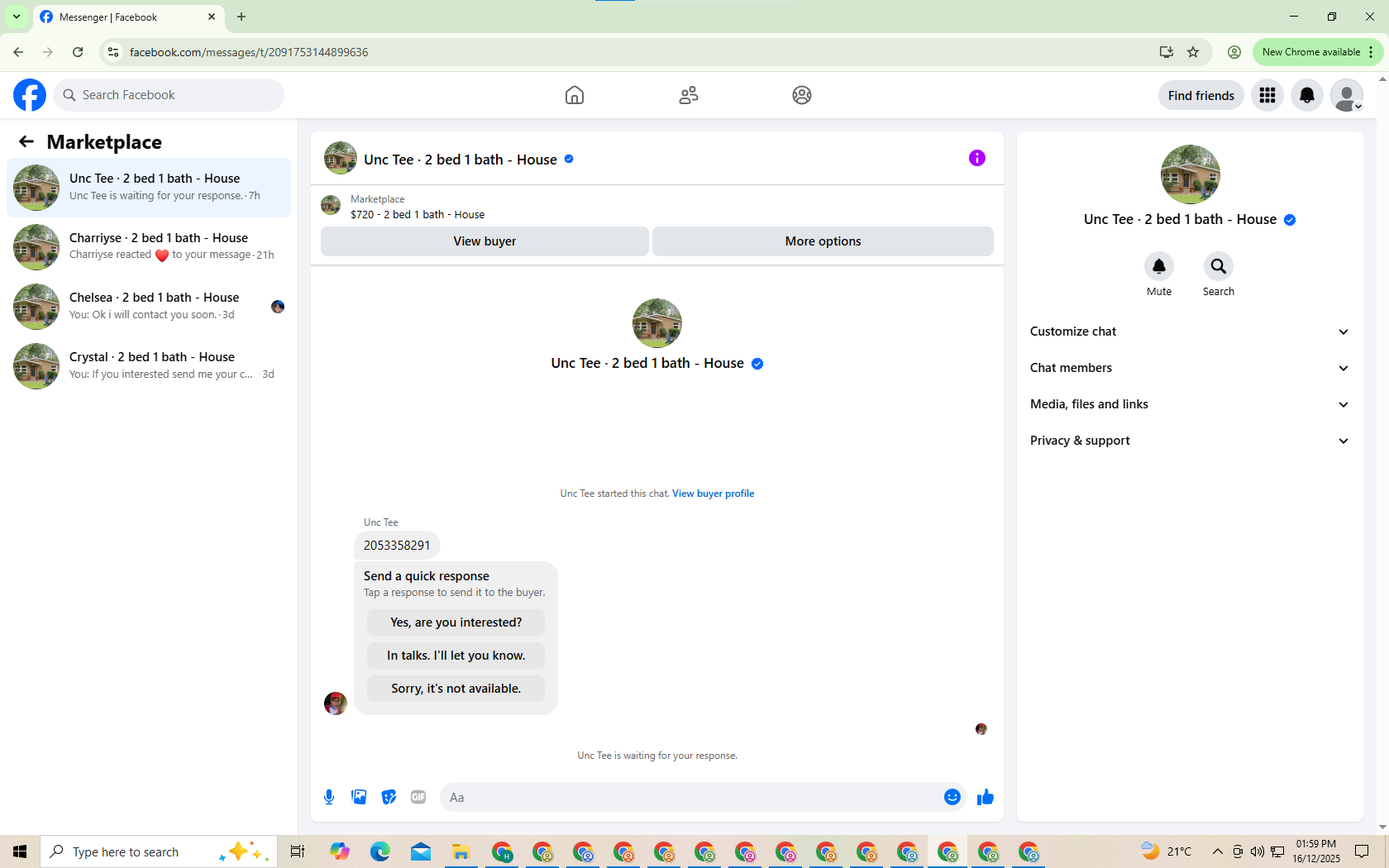Screen dimensions: 1389x868
Task: Open the Crystal conversation
Action: point(149,366)
